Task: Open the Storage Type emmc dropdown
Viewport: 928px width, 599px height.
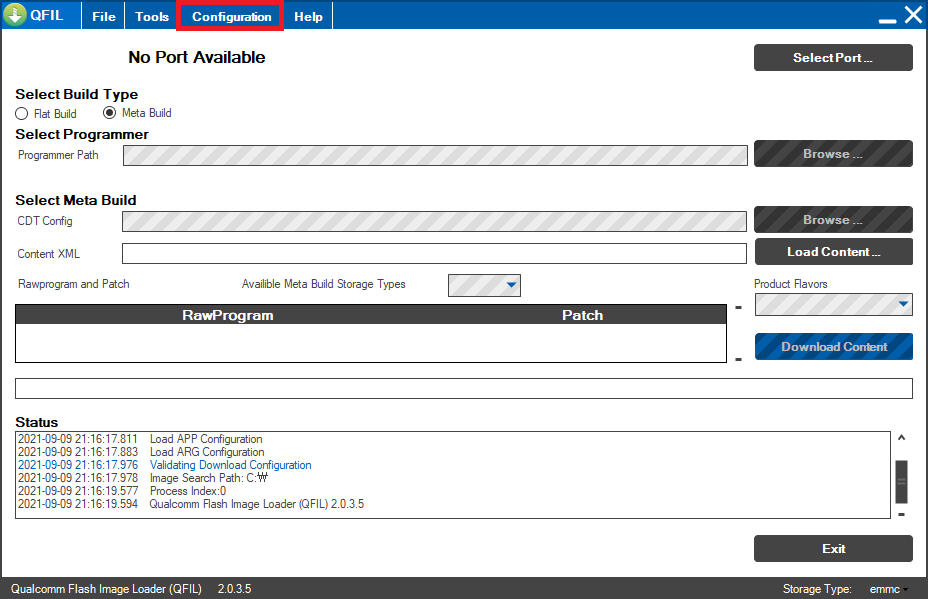Action: click(x=888, y=589)
